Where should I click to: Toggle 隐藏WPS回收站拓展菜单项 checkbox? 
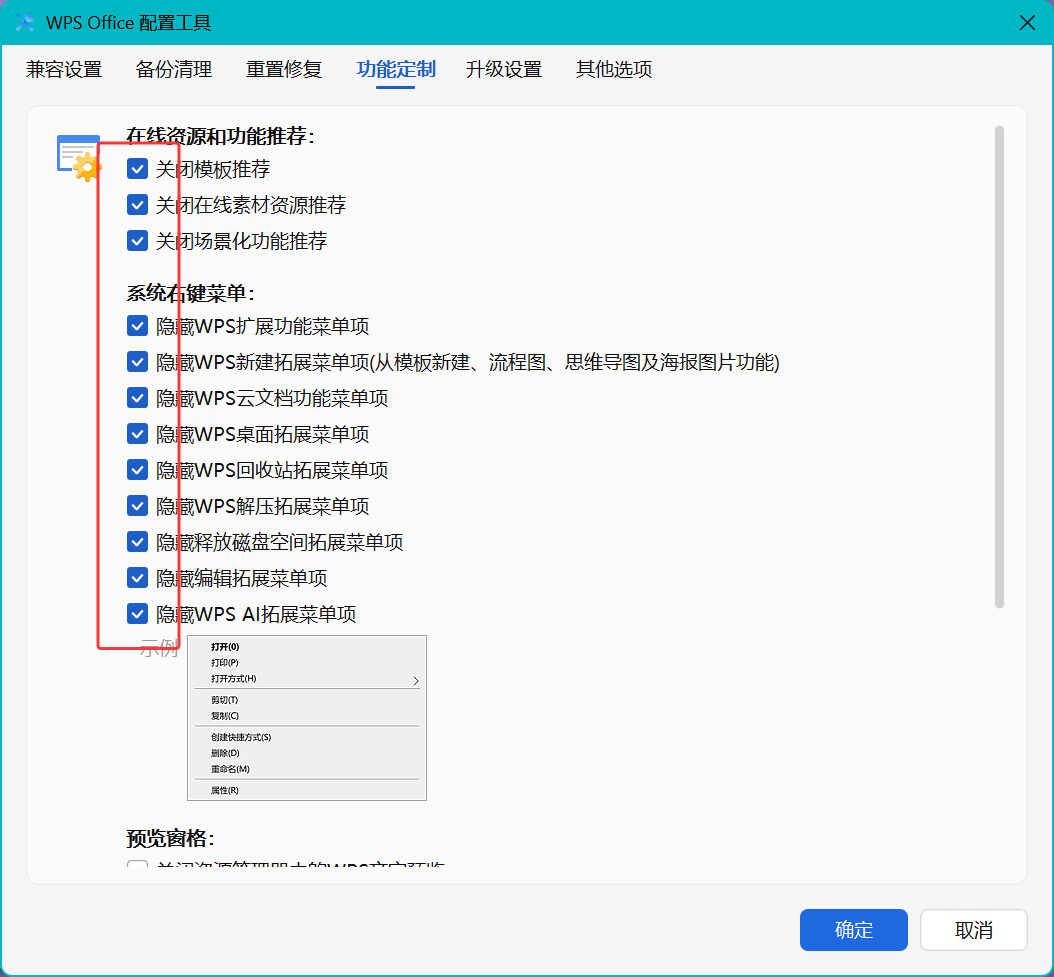tap(137, 470)
